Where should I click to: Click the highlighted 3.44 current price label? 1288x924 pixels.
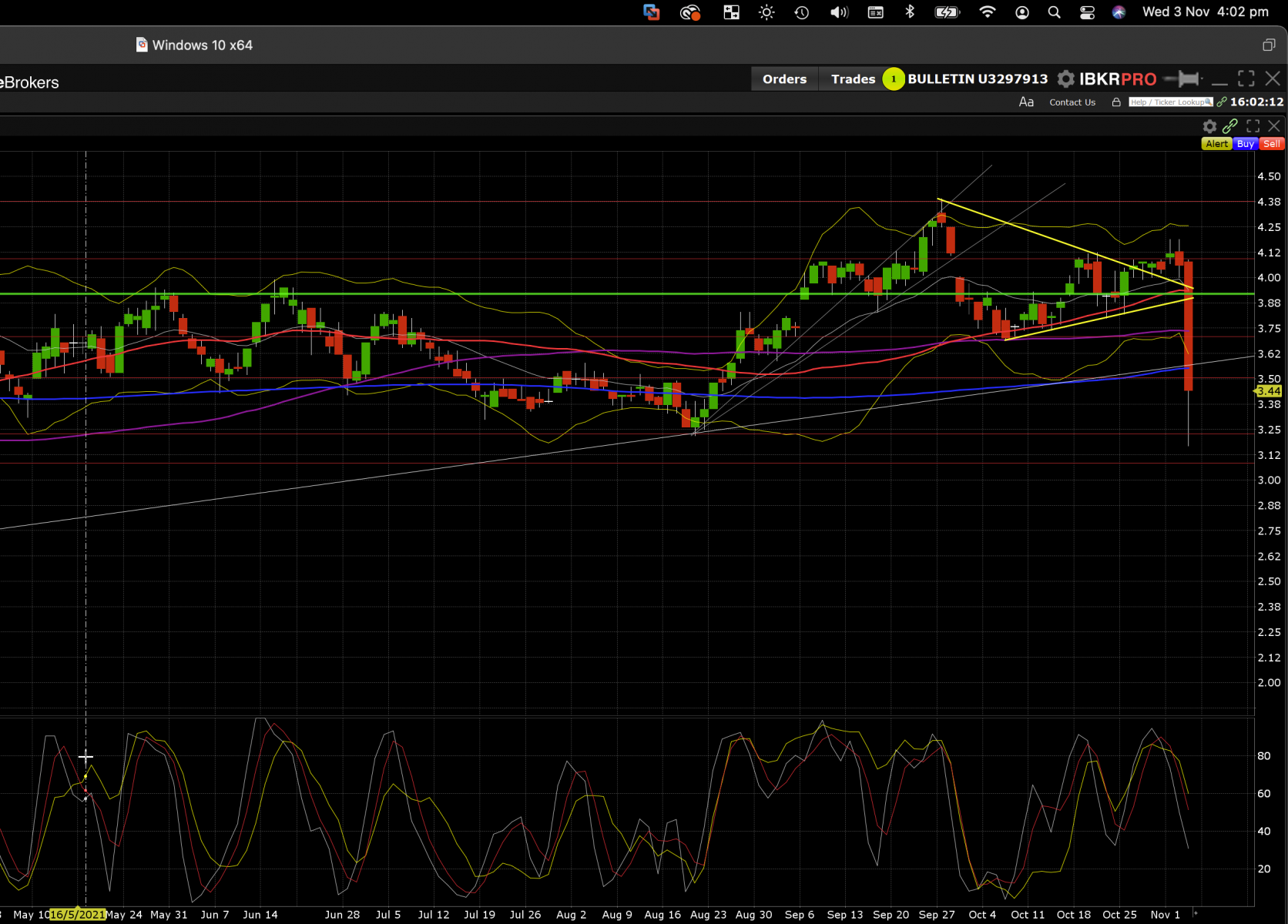pyautogui.click(x=1268, y=391)
